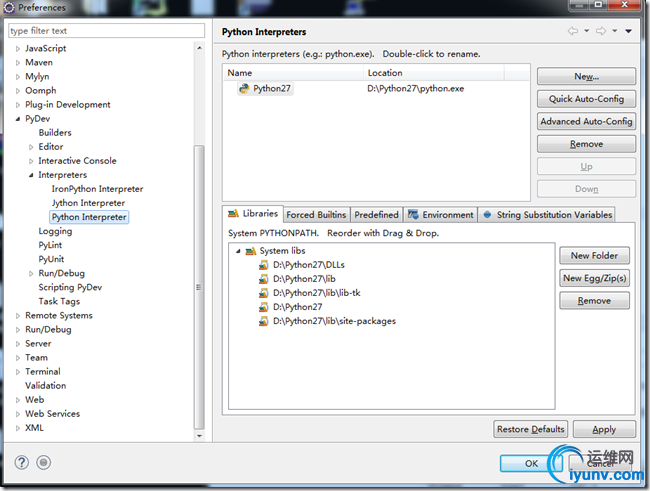Click the Apply button

click(604, 429)
